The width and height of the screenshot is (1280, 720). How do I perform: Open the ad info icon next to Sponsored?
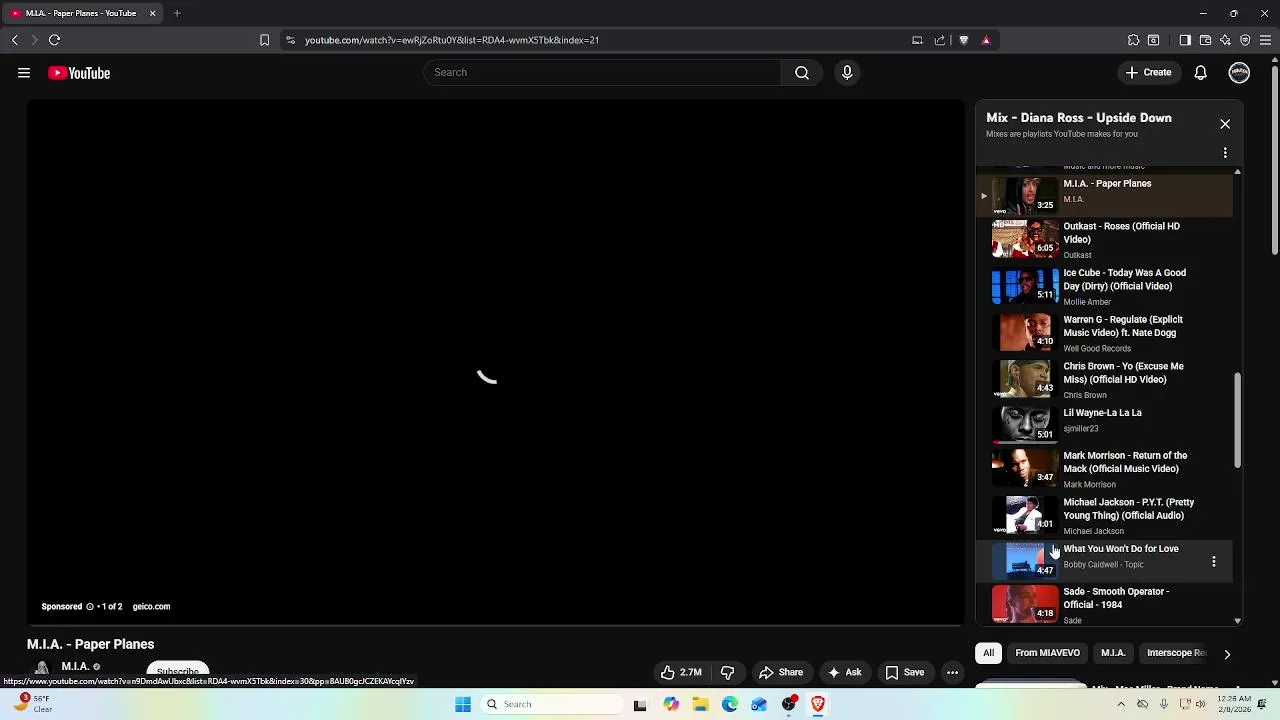[89, 606]
